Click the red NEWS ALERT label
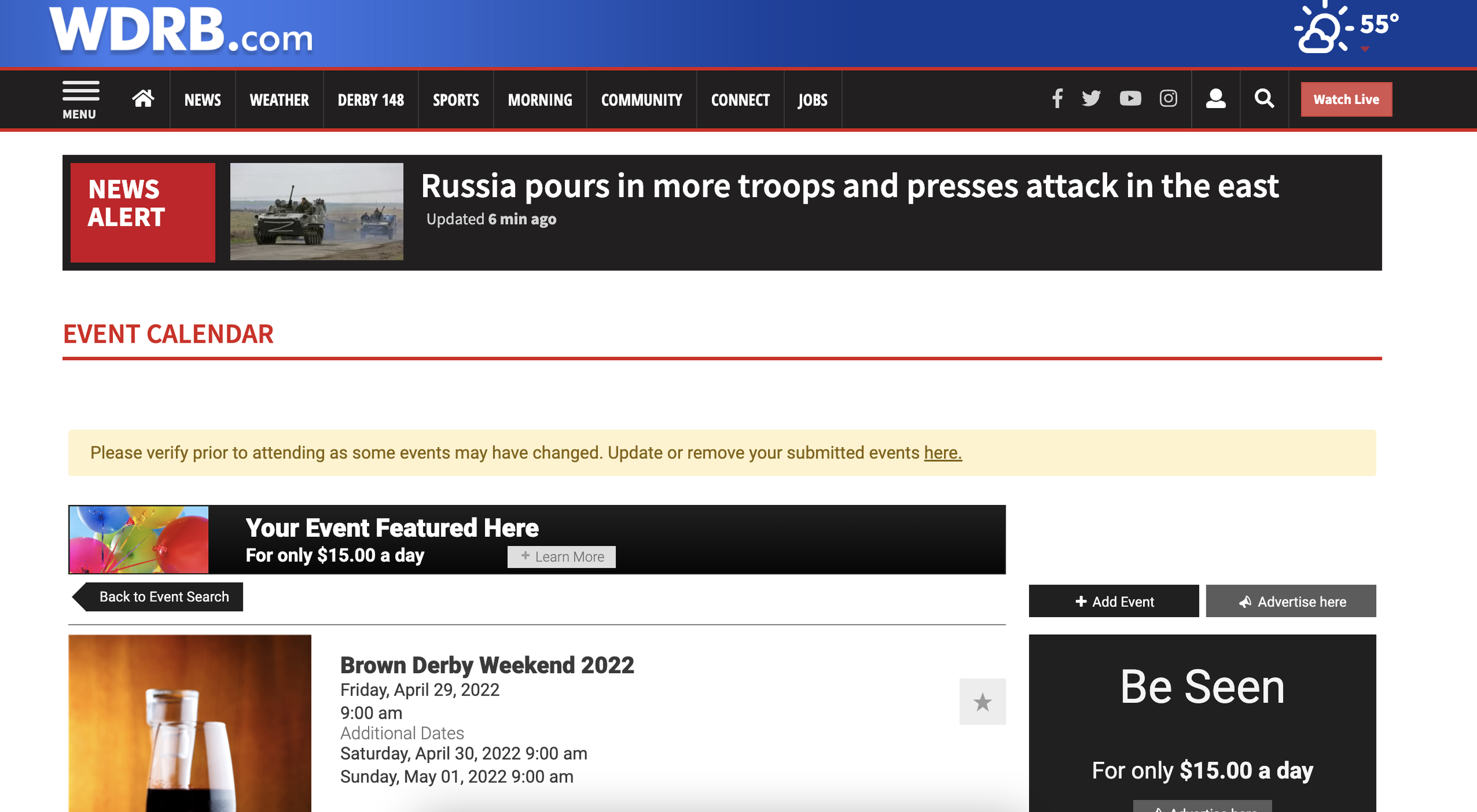This screenshot has height=812, width=1477. (143, 213)
